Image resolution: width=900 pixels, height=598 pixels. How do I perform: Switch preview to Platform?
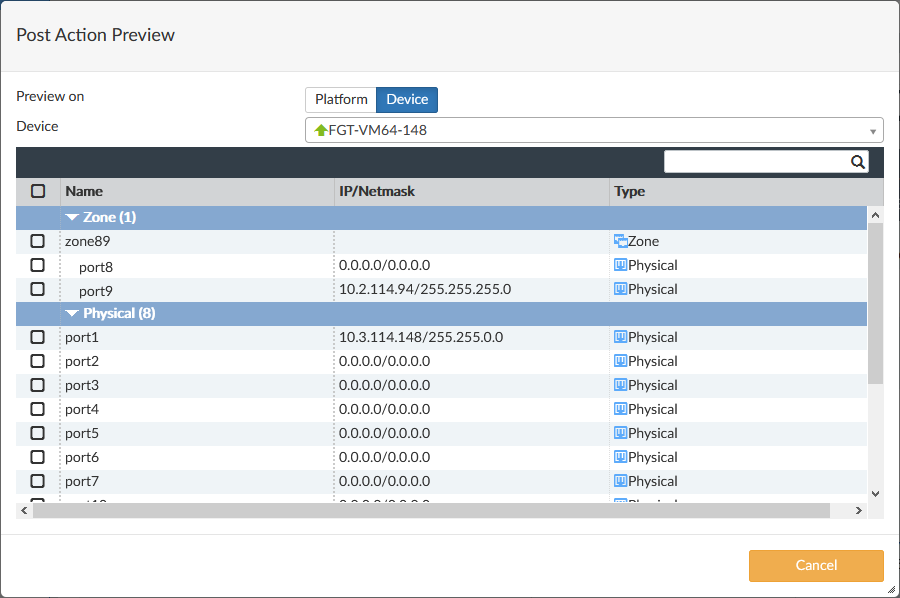pyautogui.click(x=341, y=99)
